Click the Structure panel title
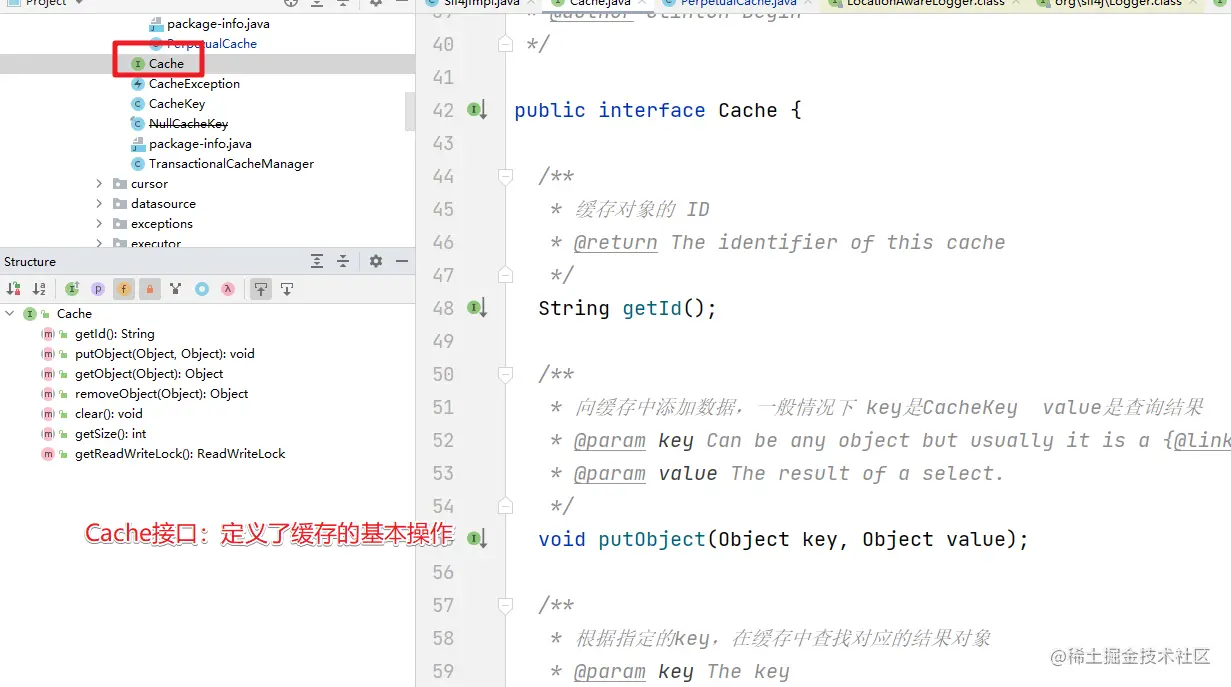 [x=30, y=262]
